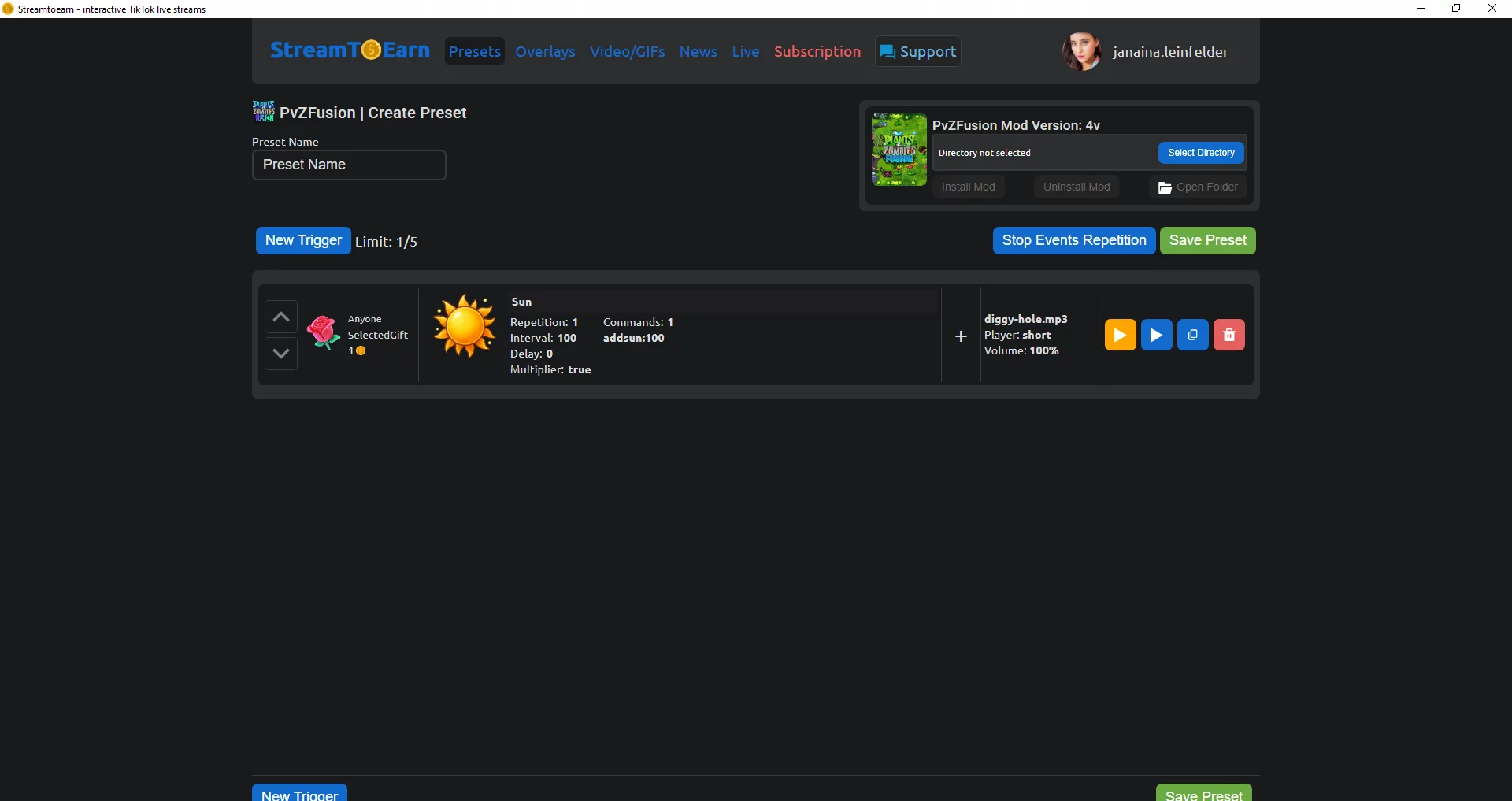Click the Install Mod button
1512x801 pixels.
(969, 187)
